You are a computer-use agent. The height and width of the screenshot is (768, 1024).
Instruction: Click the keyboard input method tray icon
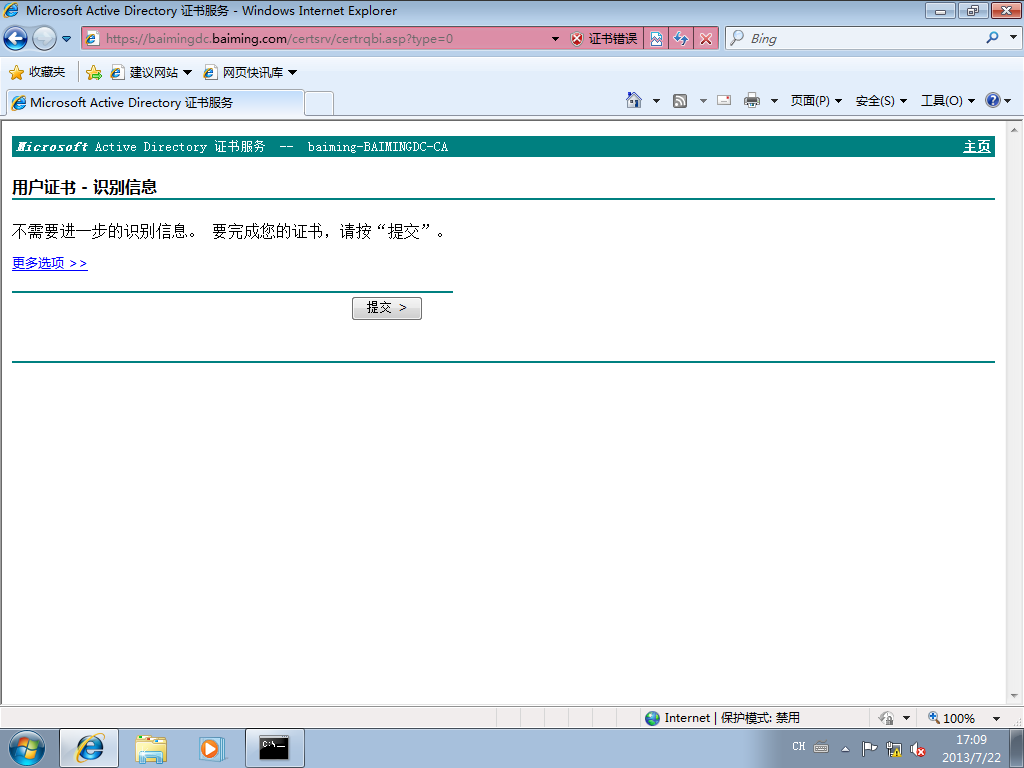tap(822, 748)
